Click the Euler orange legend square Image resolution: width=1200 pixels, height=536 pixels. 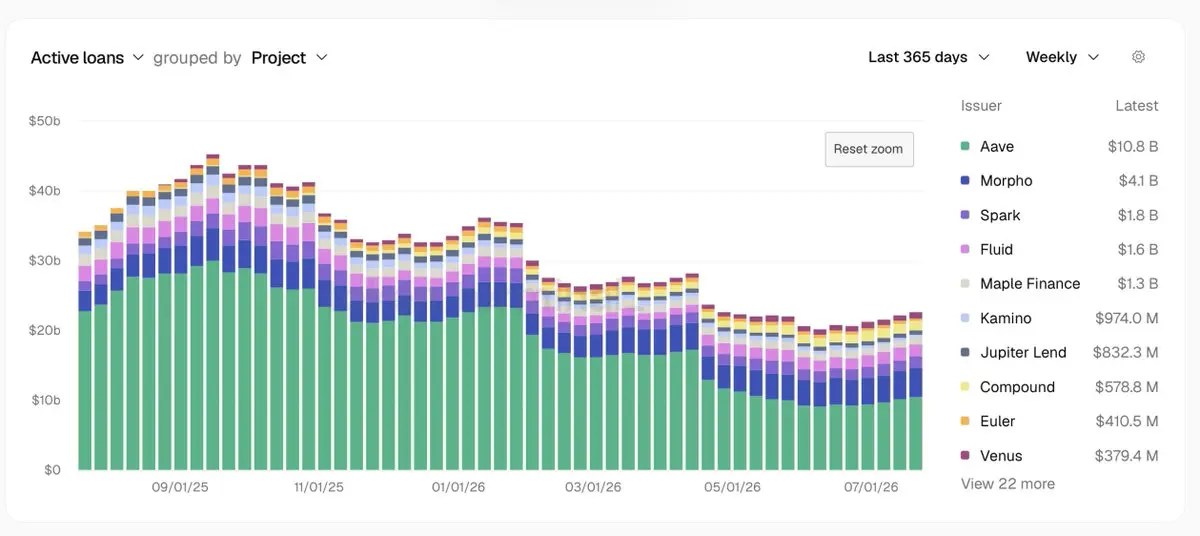(965, 421)
